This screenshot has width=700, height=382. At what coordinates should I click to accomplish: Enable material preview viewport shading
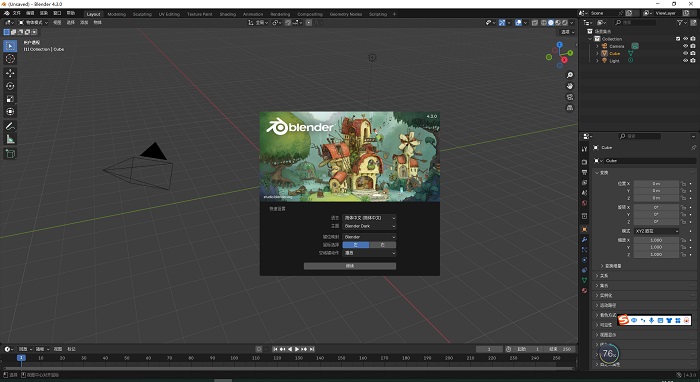pos(558,22)
